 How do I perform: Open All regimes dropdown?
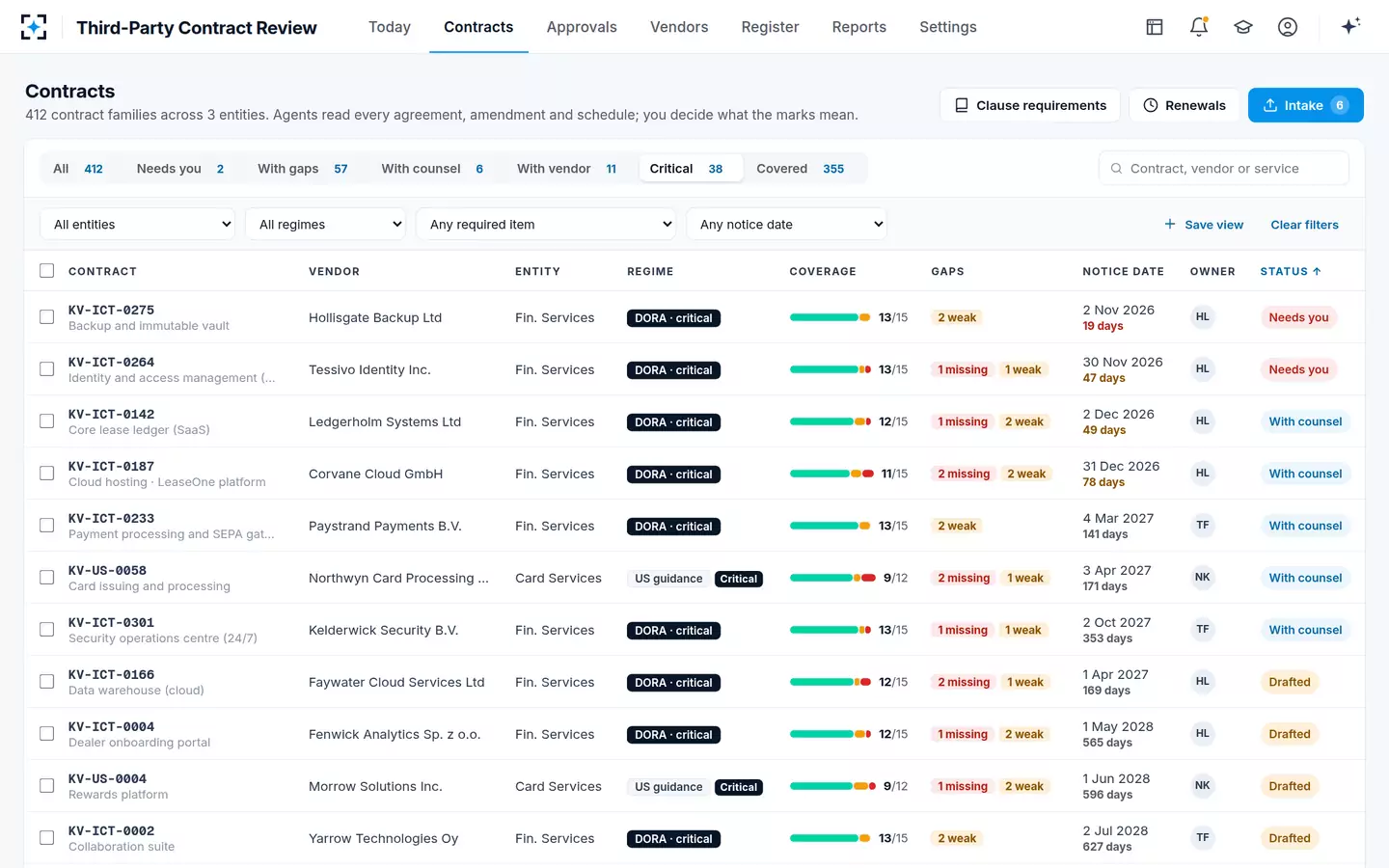(326, 225)
